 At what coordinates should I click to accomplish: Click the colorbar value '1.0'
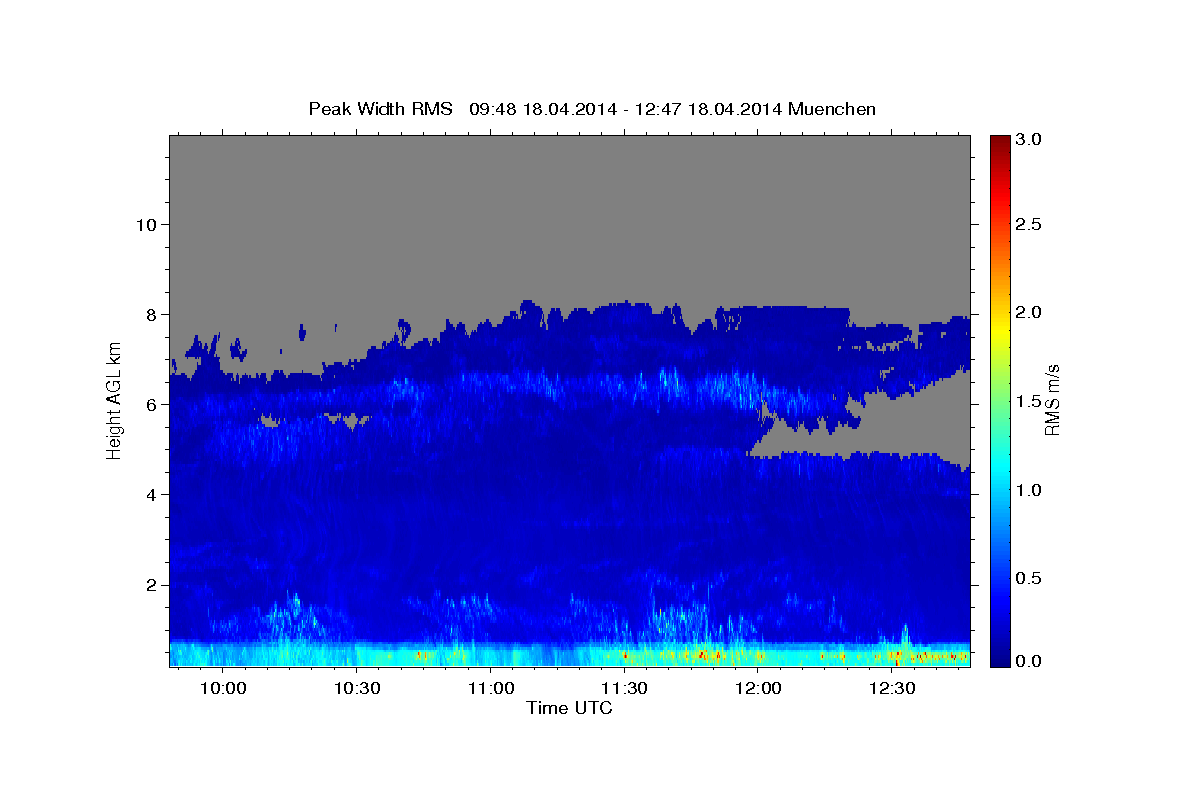1029,490
